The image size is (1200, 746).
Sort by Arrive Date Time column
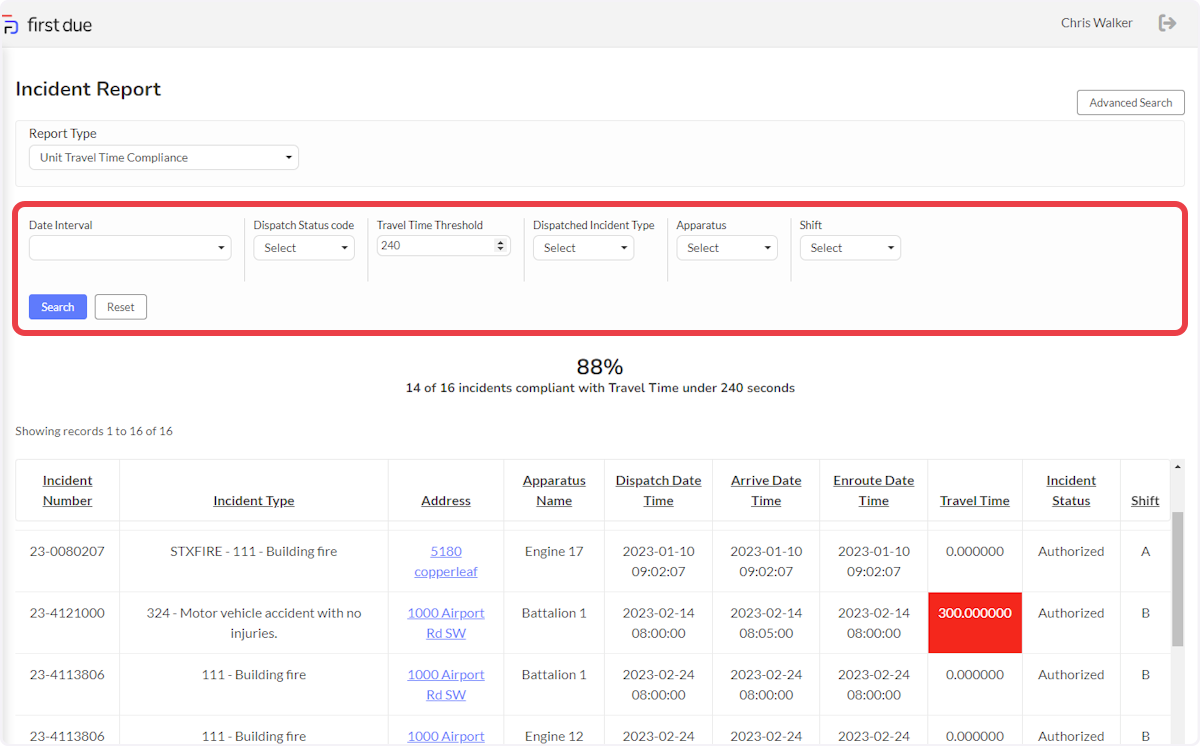(x=766, y=491)
